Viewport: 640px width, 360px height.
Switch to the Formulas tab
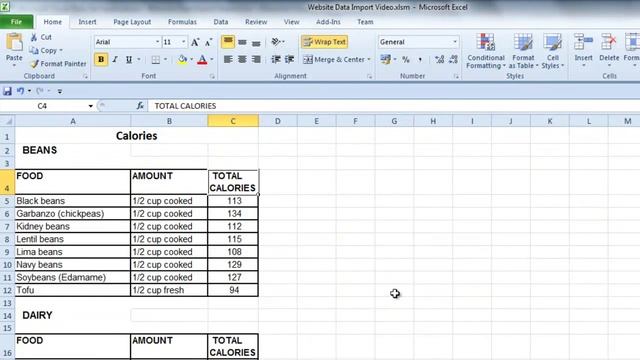(x=182, y=22)
